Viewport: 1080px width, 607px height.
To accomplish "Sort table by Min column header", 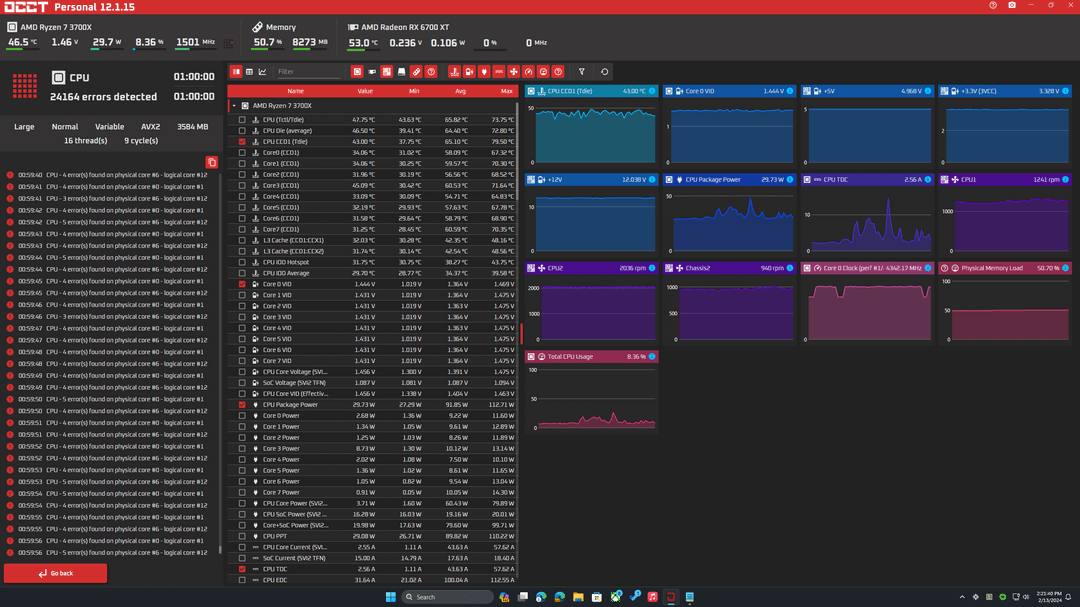I will click(x=414, y=91).
